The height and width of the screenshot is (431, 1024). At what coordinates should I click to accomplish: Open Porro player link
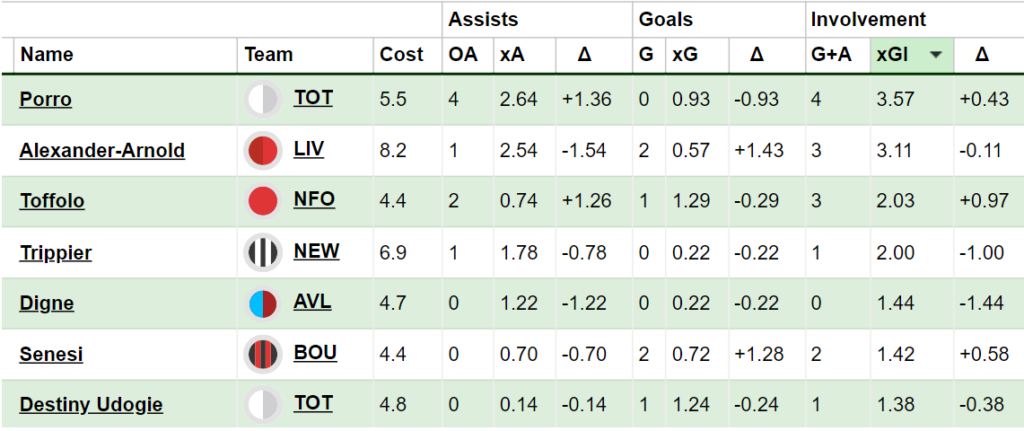pyautogui.click(x=45, y=100)
